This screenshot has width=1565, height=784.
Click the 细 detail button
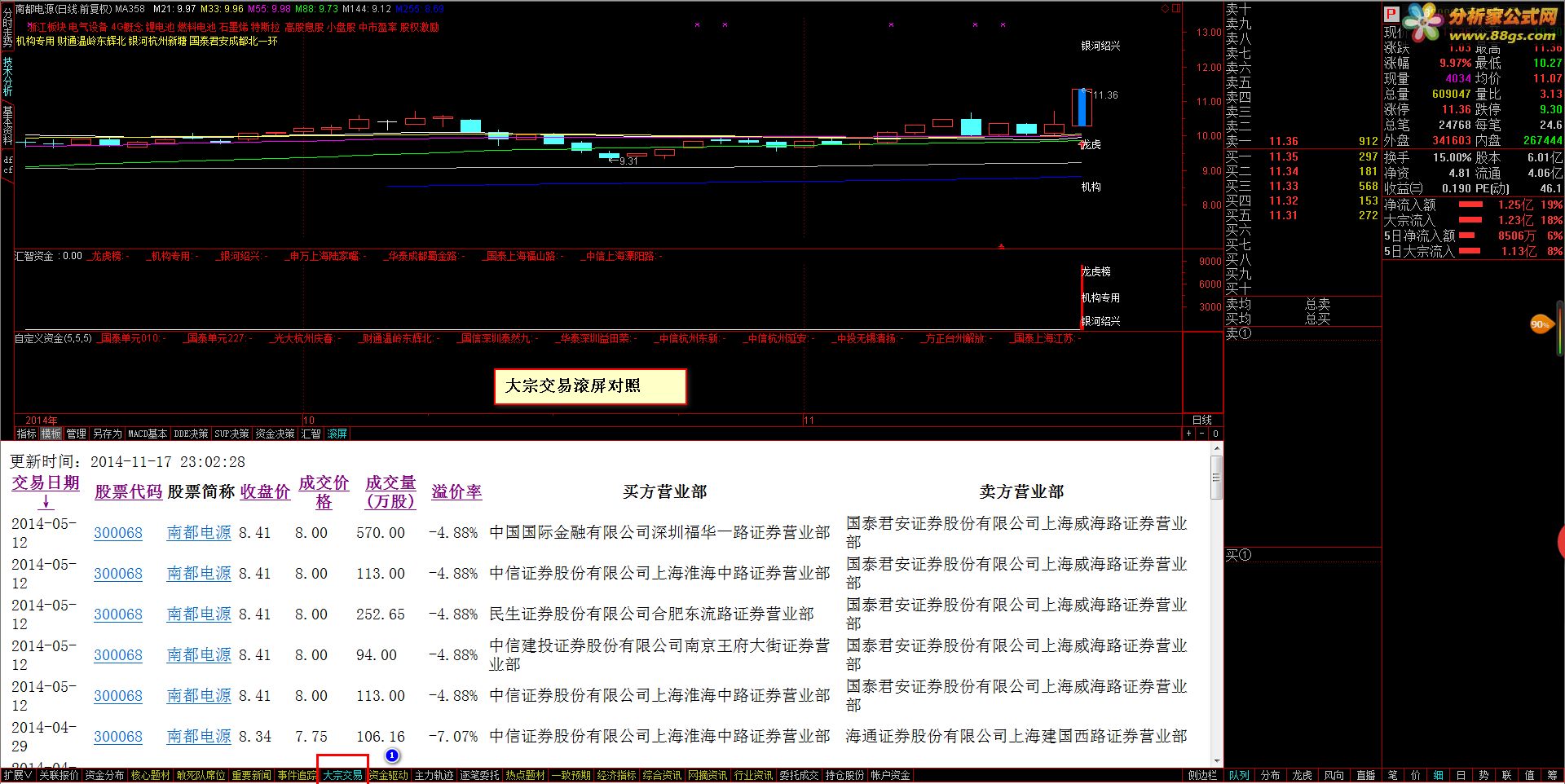(x=1439, y=775)
